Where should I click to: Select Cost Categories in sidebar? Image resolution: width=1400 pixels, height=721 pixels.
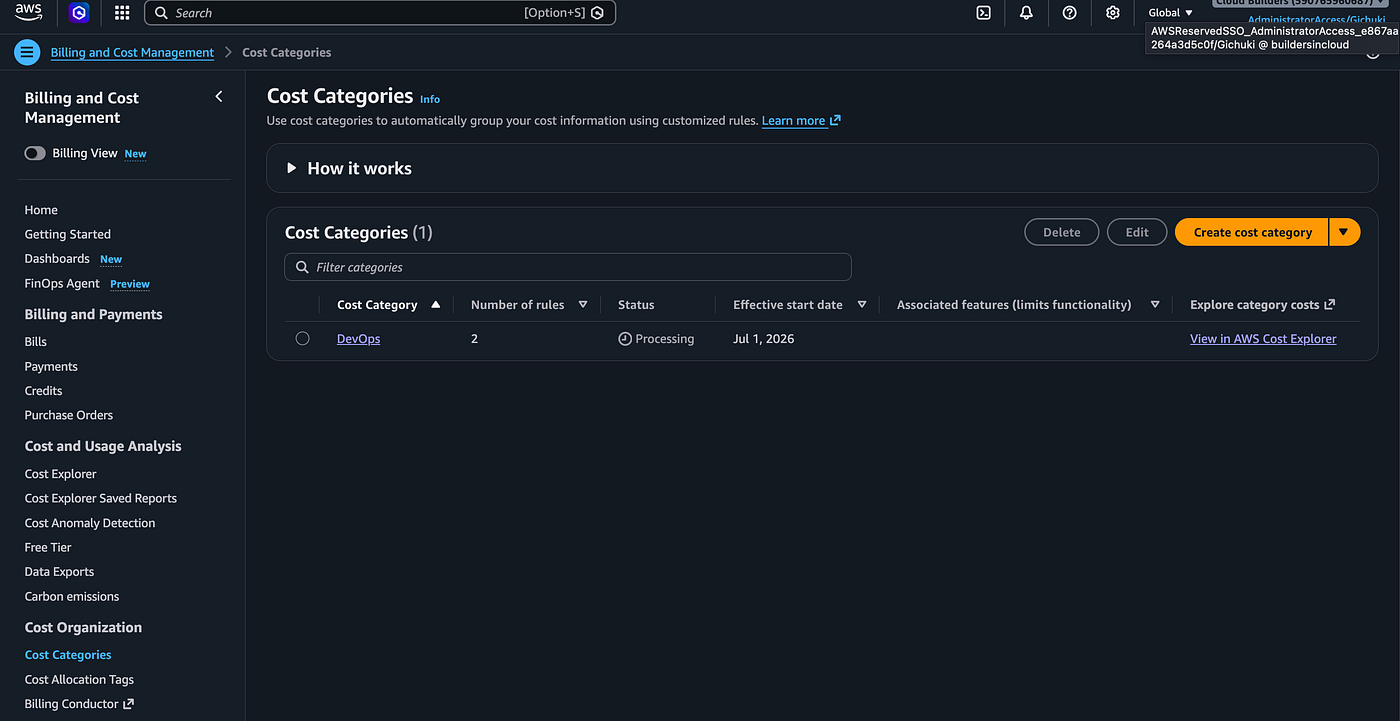click(x=68, y=655)
